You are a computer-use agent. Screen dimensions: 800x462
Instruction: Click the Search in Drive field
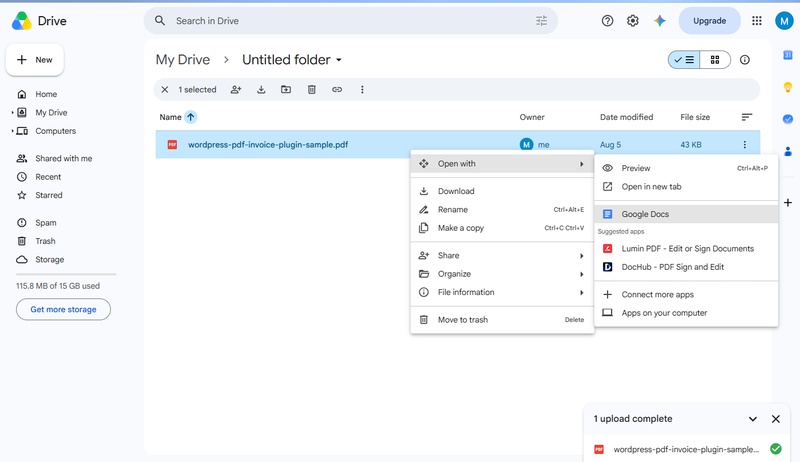coord(351,21)
